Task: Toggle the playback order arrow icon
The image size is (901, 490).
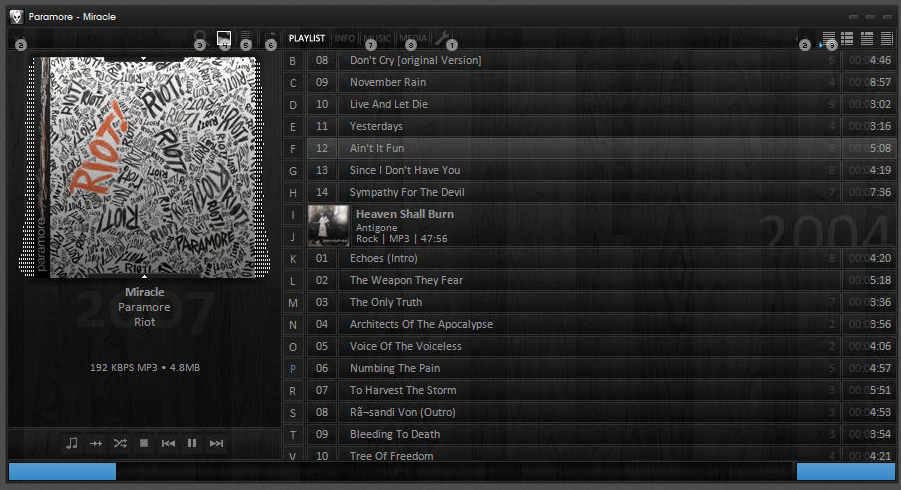Action: click(x=96, y=443)
